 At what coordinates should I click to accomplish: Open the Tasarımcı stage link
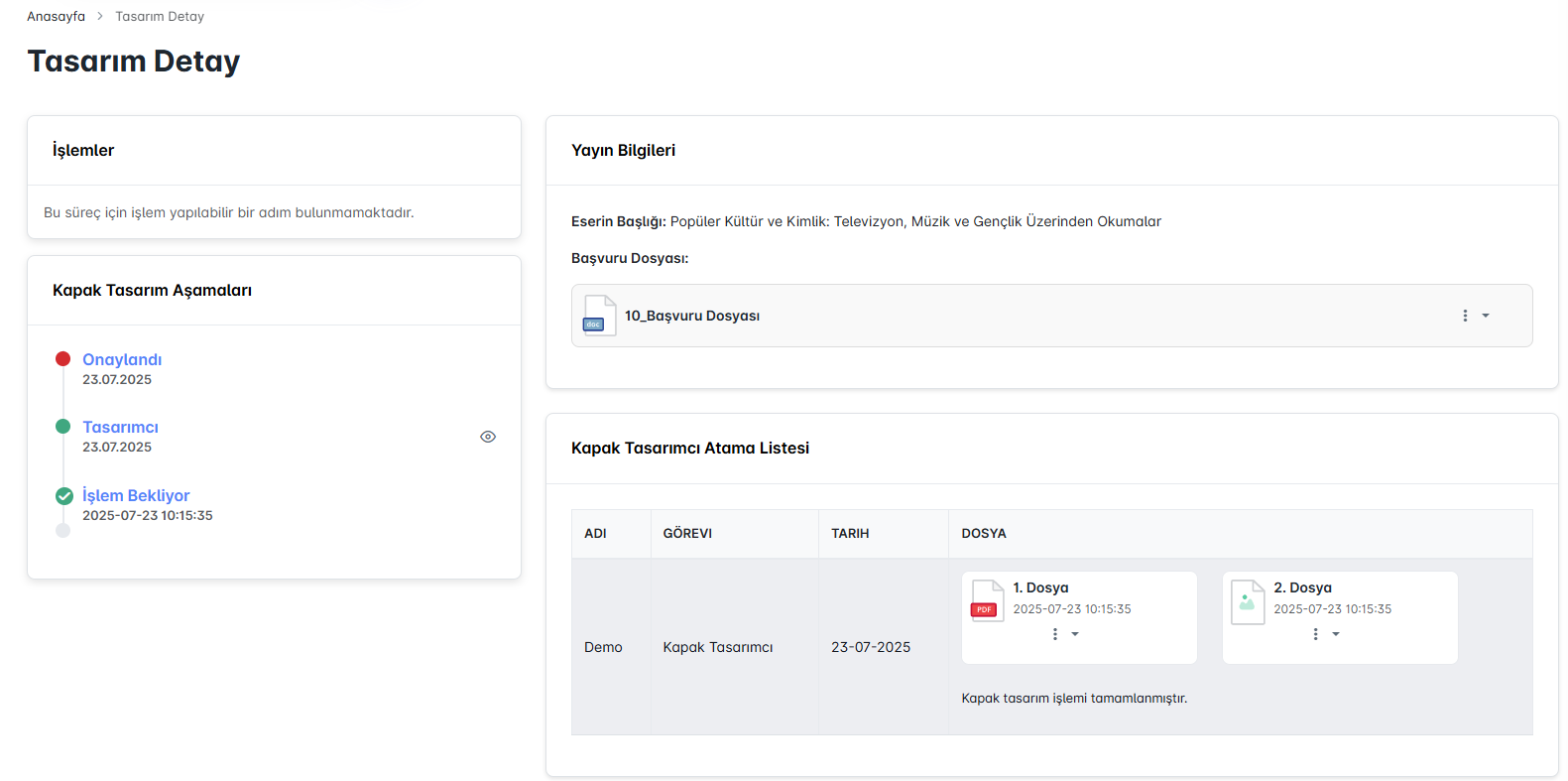[x=120, y=427]
